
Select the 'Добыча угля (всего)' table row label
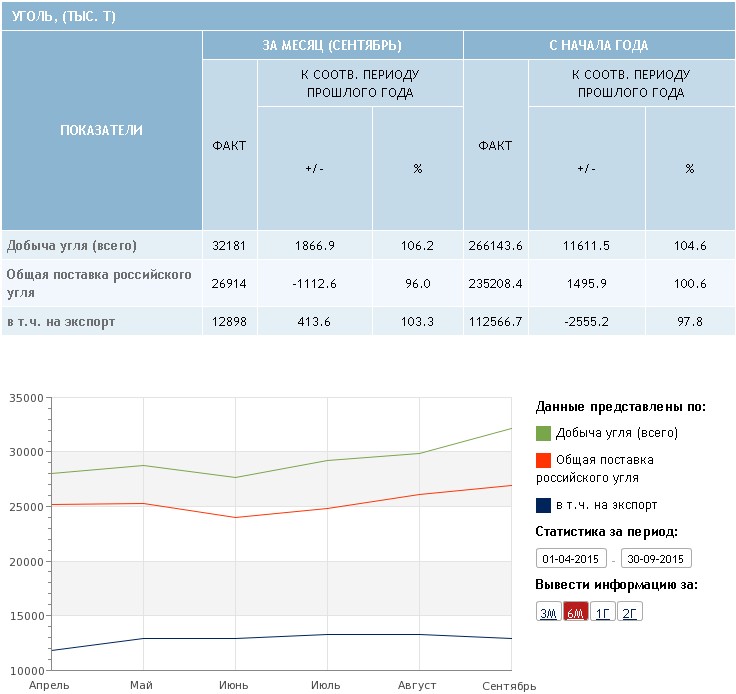point(71,245)
